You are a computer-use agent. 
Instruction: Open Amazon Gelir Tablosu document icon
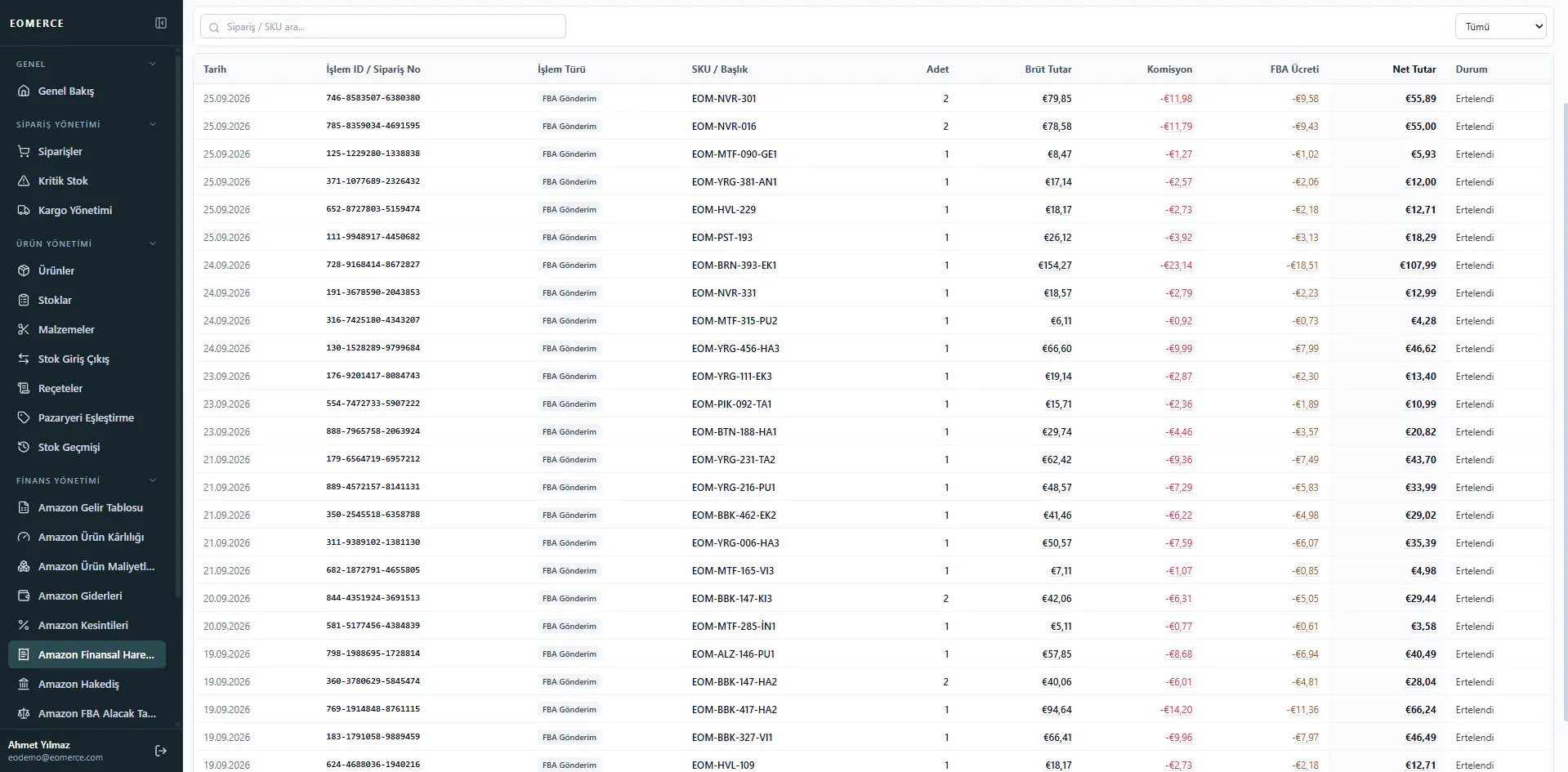(x=24, y=507)
